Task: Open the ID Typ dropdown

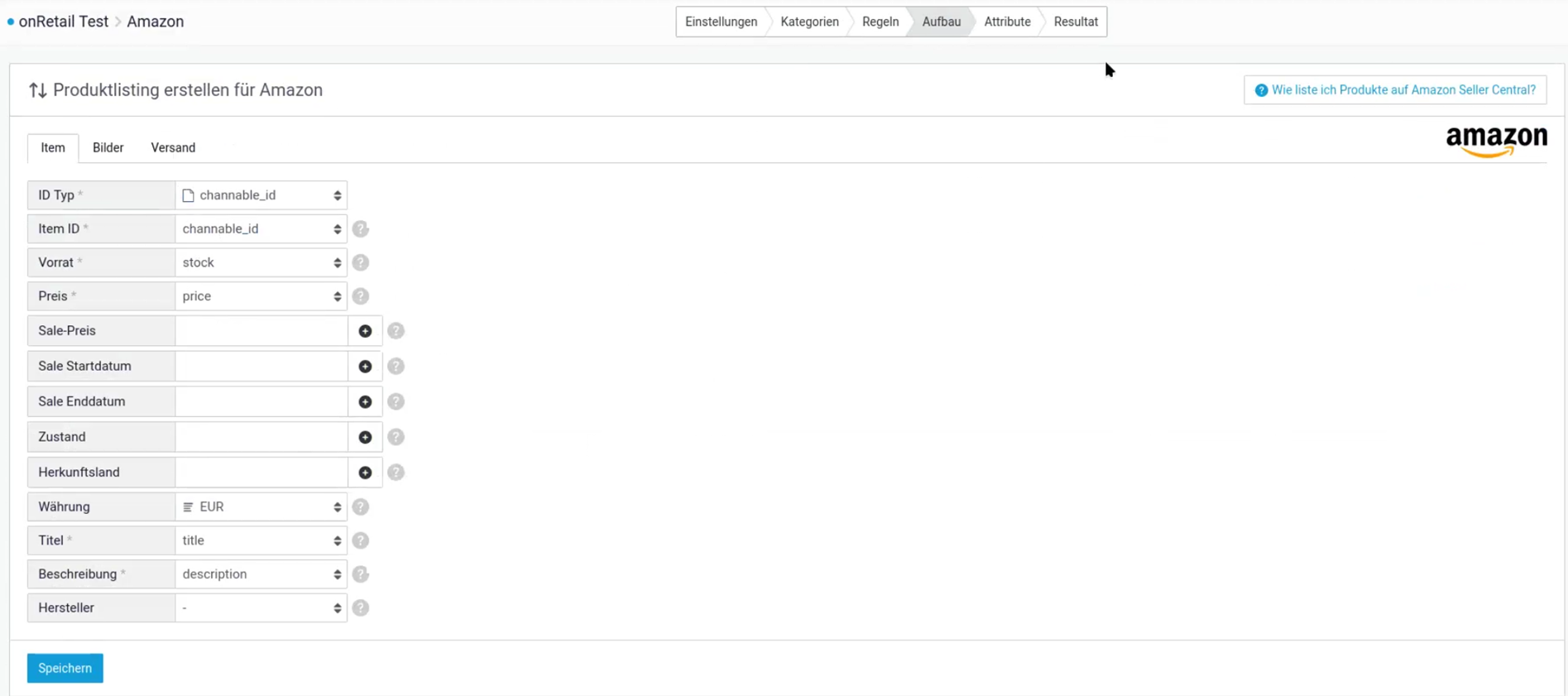Action: tap(261, 195)
